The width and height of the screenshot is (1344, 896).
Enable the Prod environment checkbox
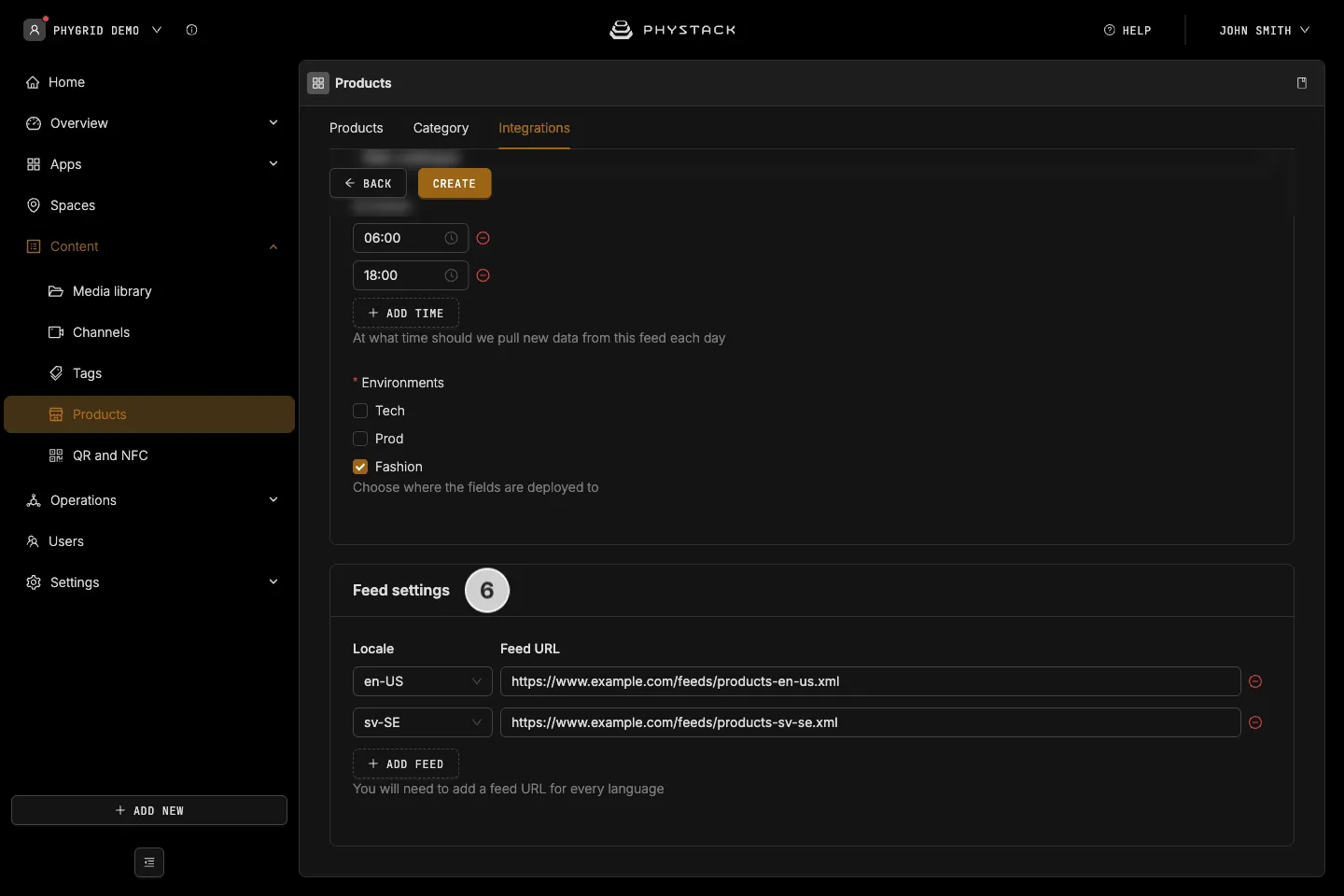(360, 439)
